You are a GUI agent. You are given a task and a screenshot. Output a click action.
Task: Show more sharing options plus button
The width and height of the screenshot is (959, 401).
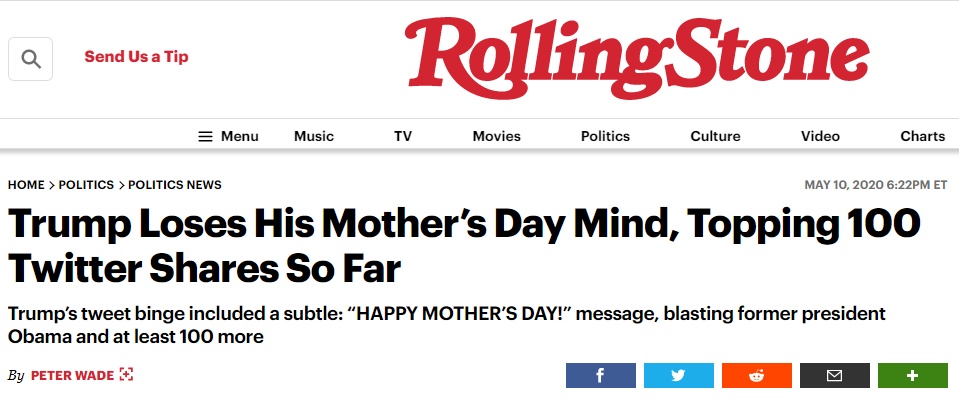pyautogui.click(x=912, y=376)
